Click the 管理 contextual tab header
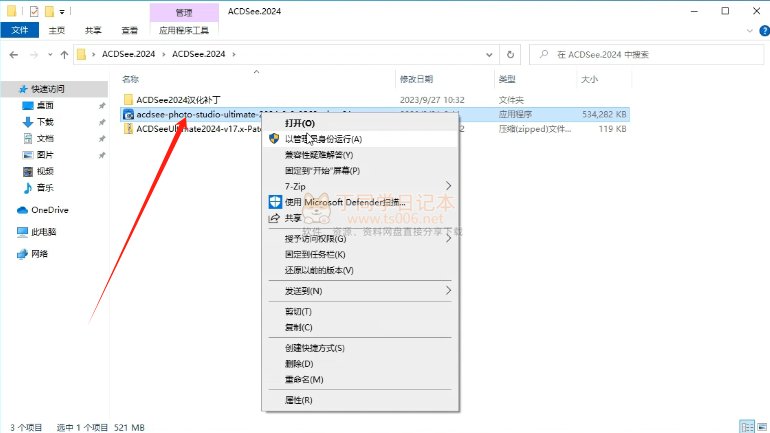The width and height of the screenshot is (770, 433). pyautogui.click(x=184, y=12)
